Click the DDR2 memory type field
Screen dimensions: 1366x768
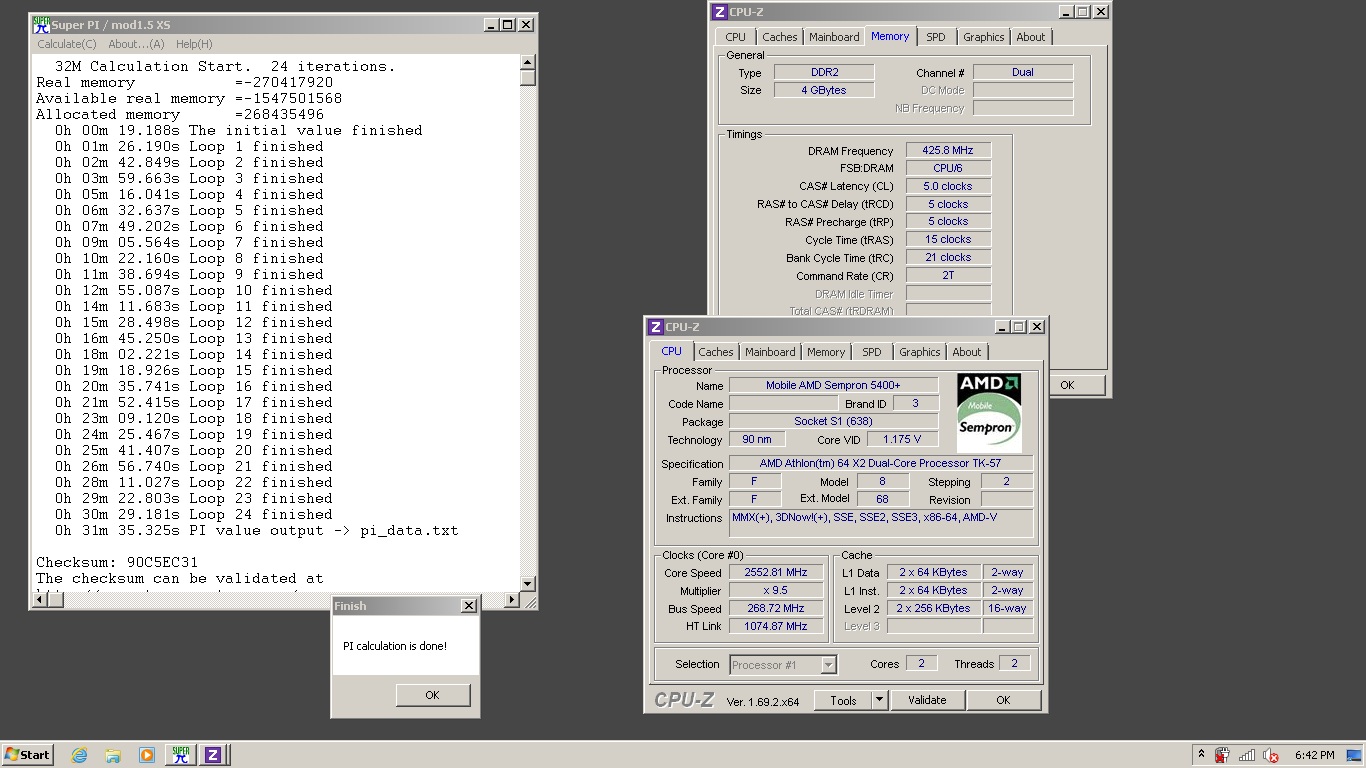tap(824, 72)
